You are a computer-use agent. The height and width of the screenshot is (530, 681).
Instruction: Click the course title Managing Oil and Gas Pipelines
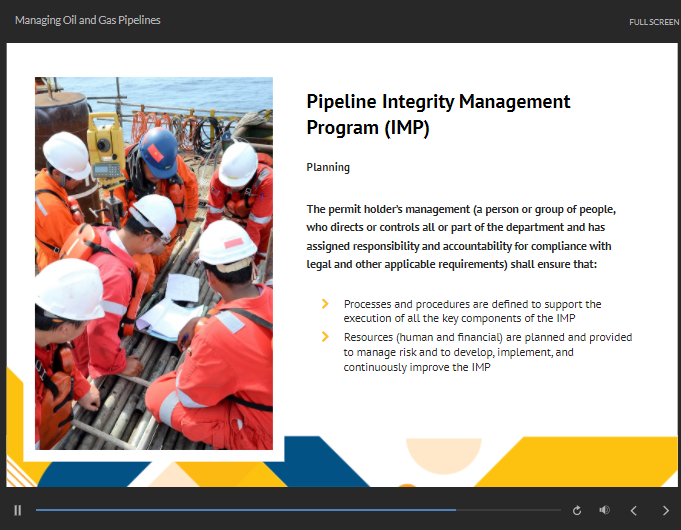pos(88,20)
